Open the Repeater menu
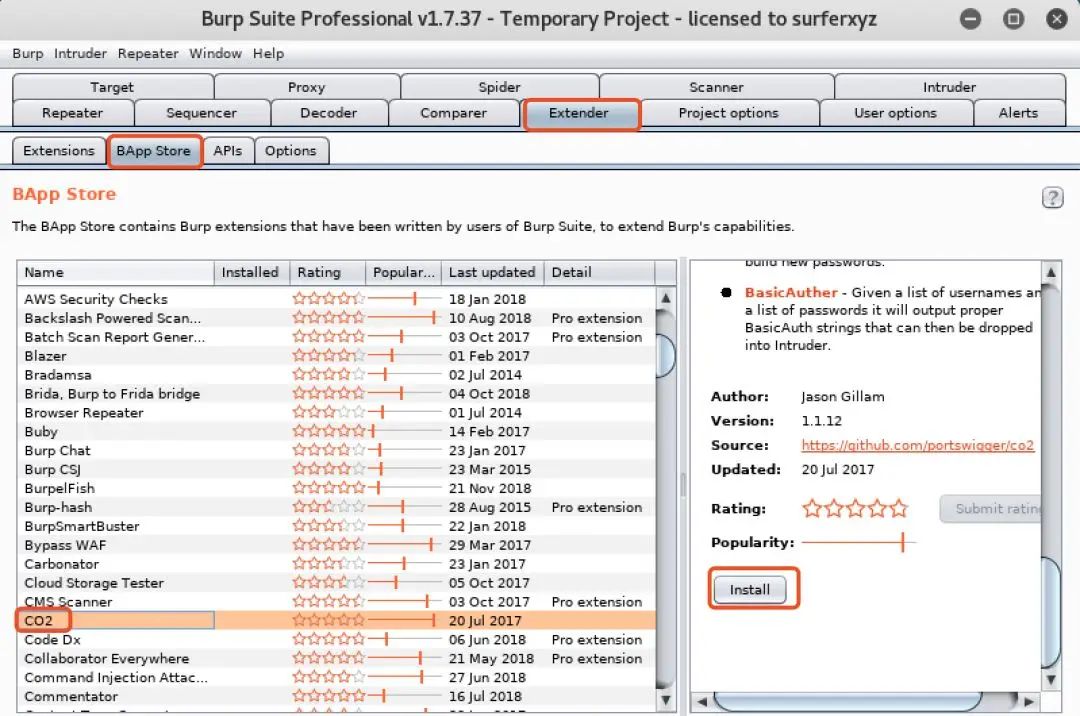 (x=148, y=54)
